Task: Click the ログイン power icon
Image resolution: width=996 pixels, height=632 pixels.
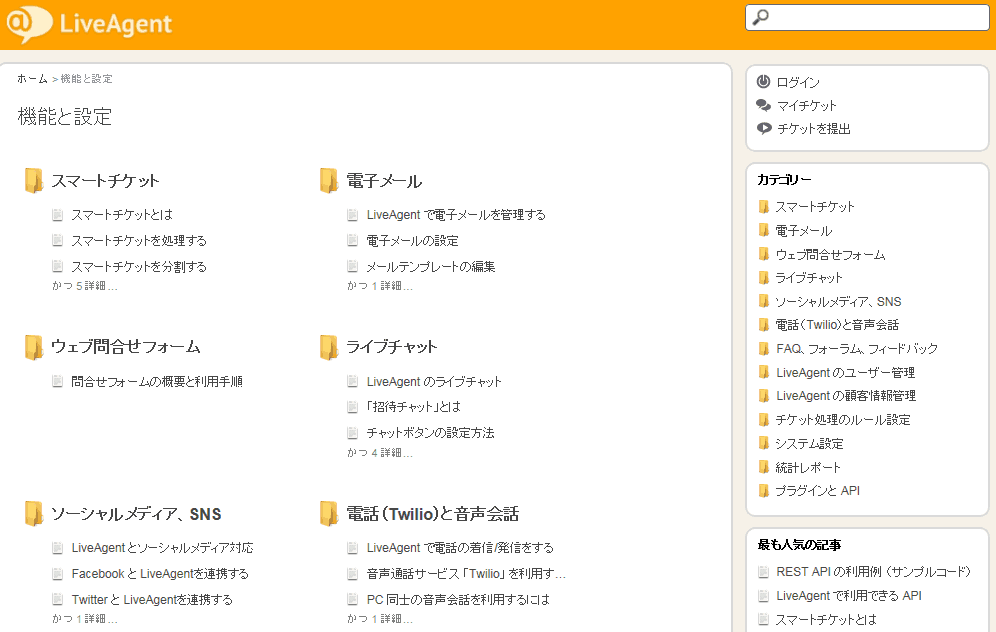Action: click(764, 81)
